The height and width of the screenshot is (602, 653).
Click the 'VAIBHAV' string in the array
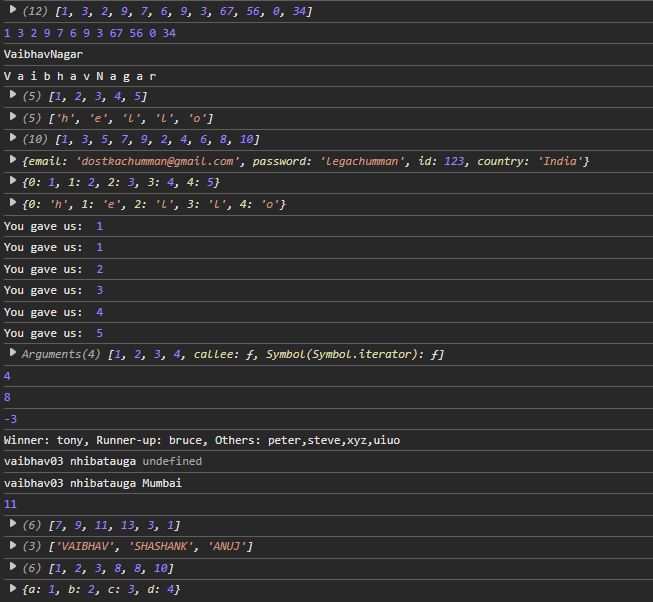click(x=85, y=547)
